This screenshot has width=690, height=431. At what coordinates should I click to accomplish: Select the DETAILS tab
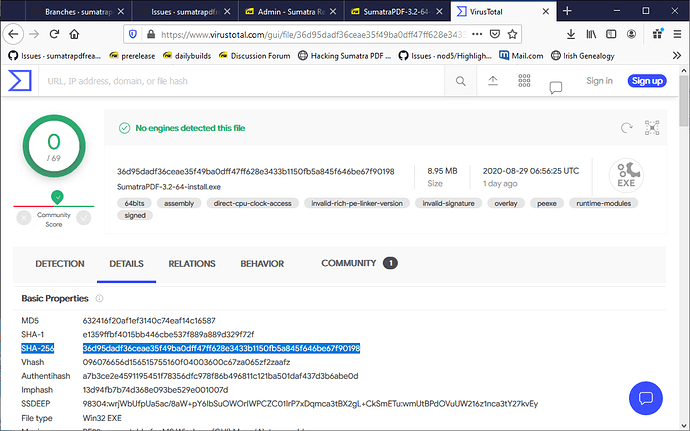126,264
